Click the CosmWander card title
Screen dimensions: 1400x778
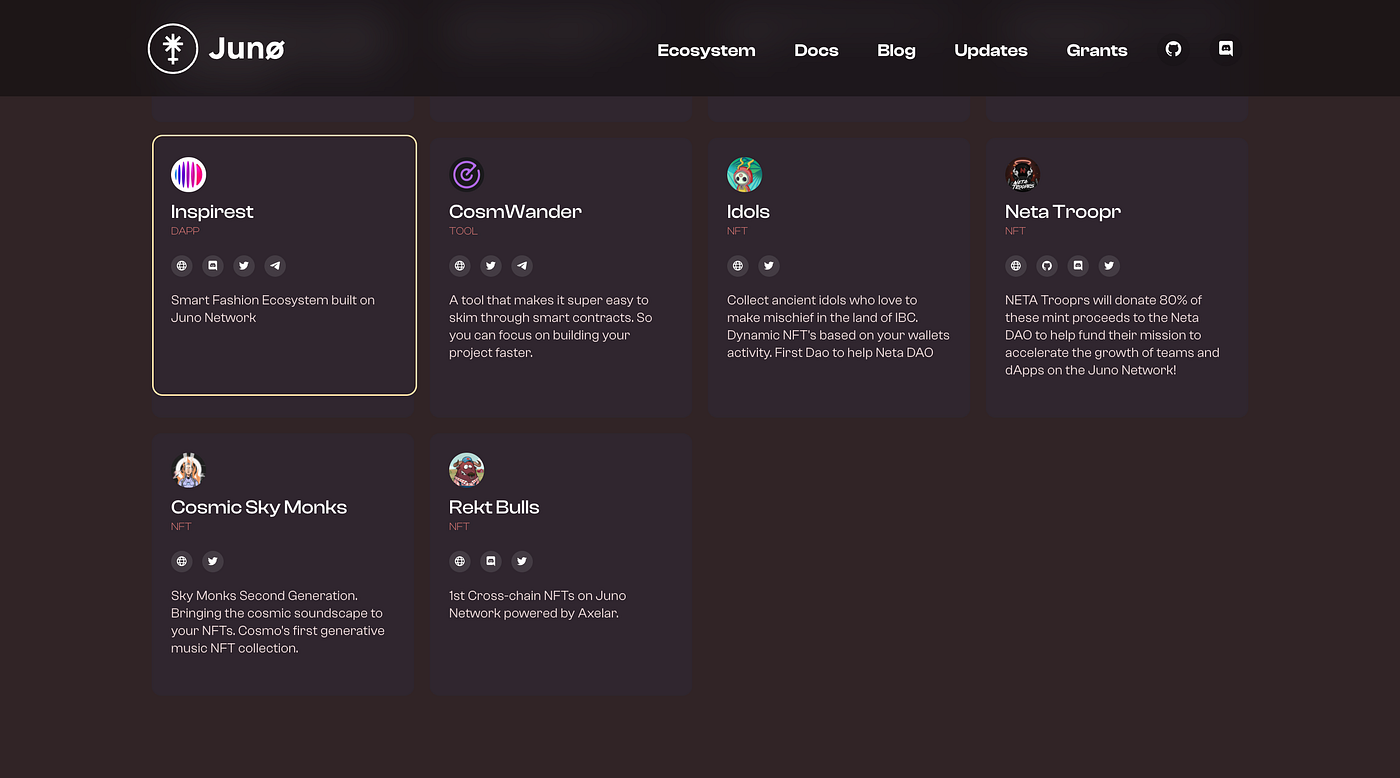(515, 212)
